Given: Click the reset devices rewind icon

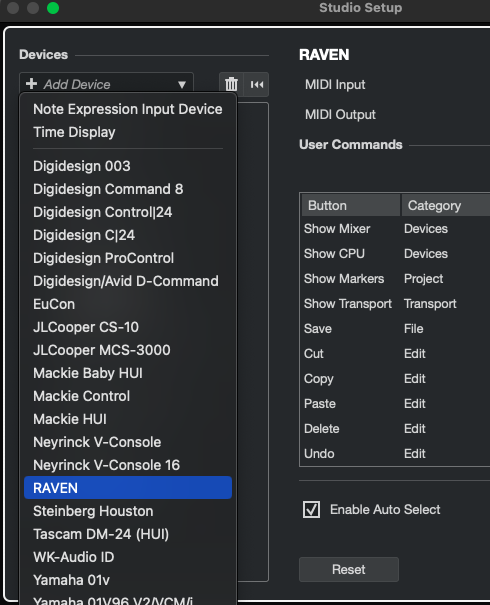Looking at the screenshot, I should [x=257, y=84].
